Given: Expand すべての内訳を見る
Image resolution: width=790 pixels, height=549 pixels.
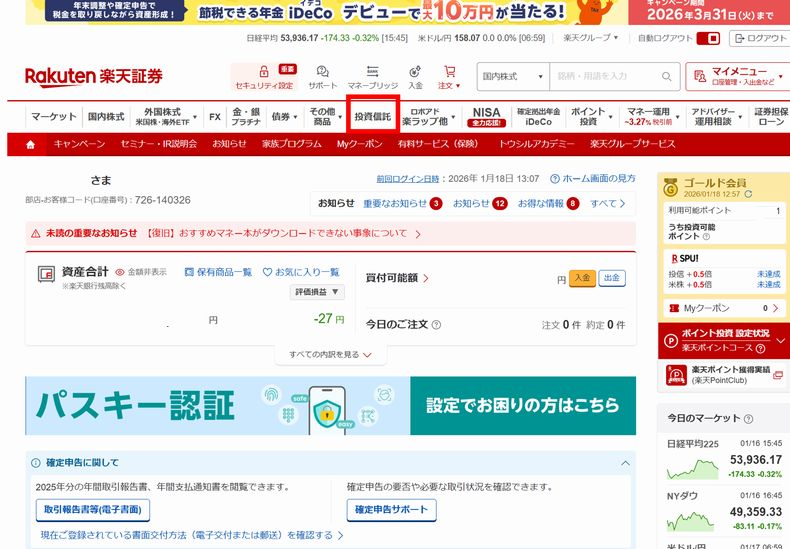Looking at the screenshot, I should (x=331, y=355).
